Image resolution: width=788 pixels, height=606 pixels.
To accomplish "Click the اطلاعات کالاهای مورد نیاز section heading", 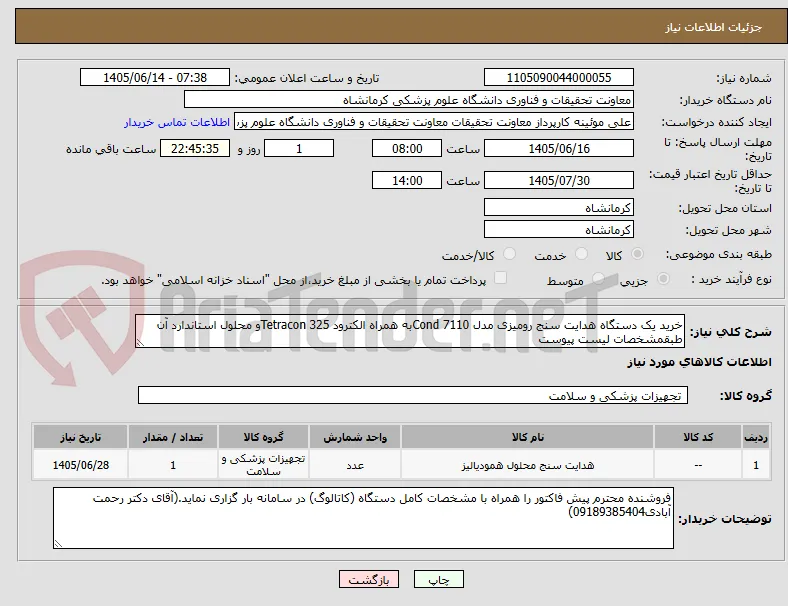I will tap(699, 362).
